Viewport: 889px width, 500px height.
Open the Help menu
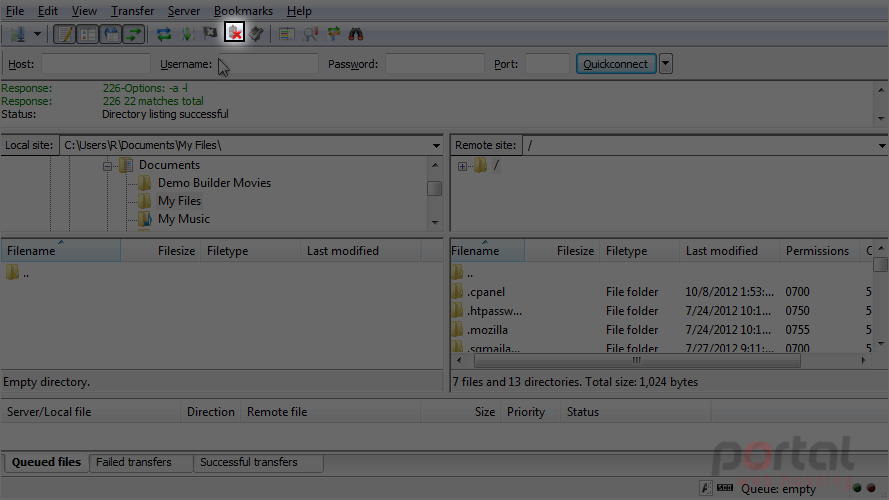point(299,11)
